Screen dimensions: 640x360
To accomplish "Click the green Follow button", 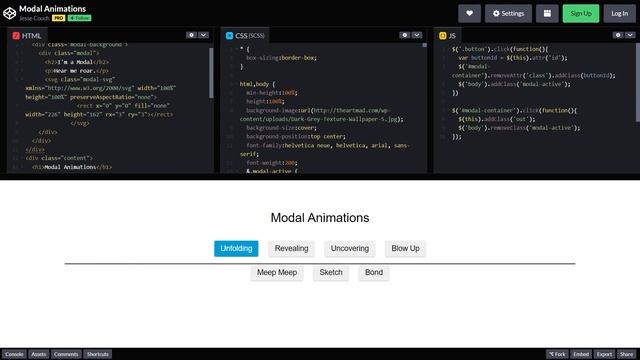I will tap(80, 18).
